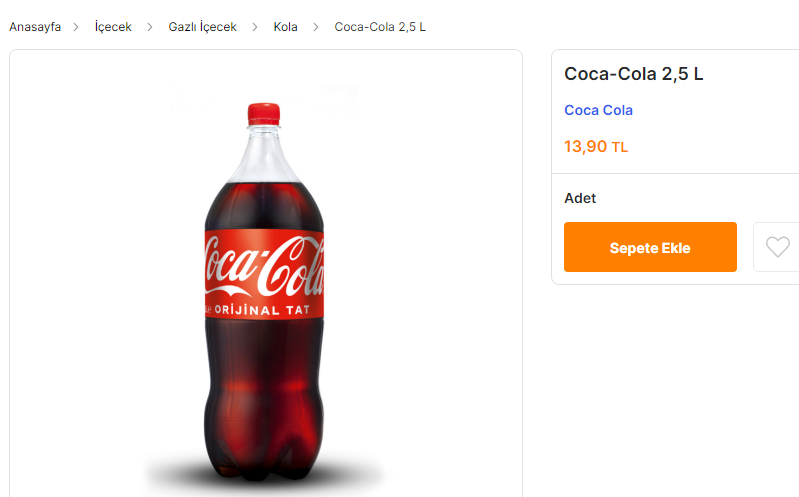
Task: Click the red bottle cap in image
Action: (x=263, y=112)
